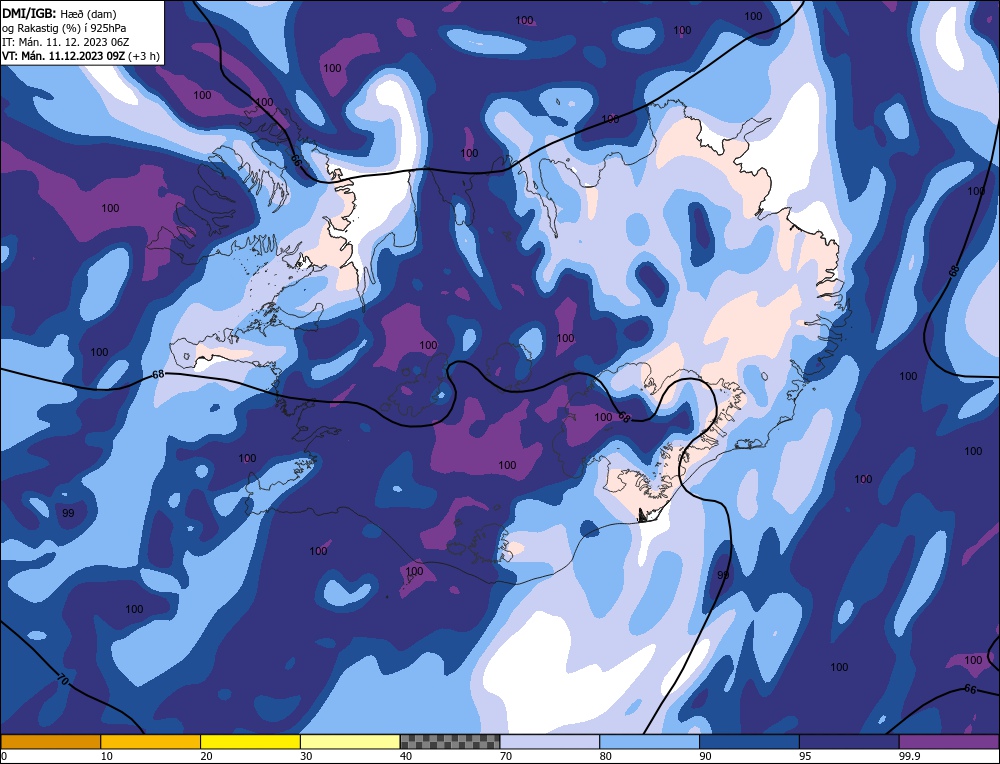1000x764 pixels.
Task: Click the '0' legend scale value
Action: pos(4,756)
